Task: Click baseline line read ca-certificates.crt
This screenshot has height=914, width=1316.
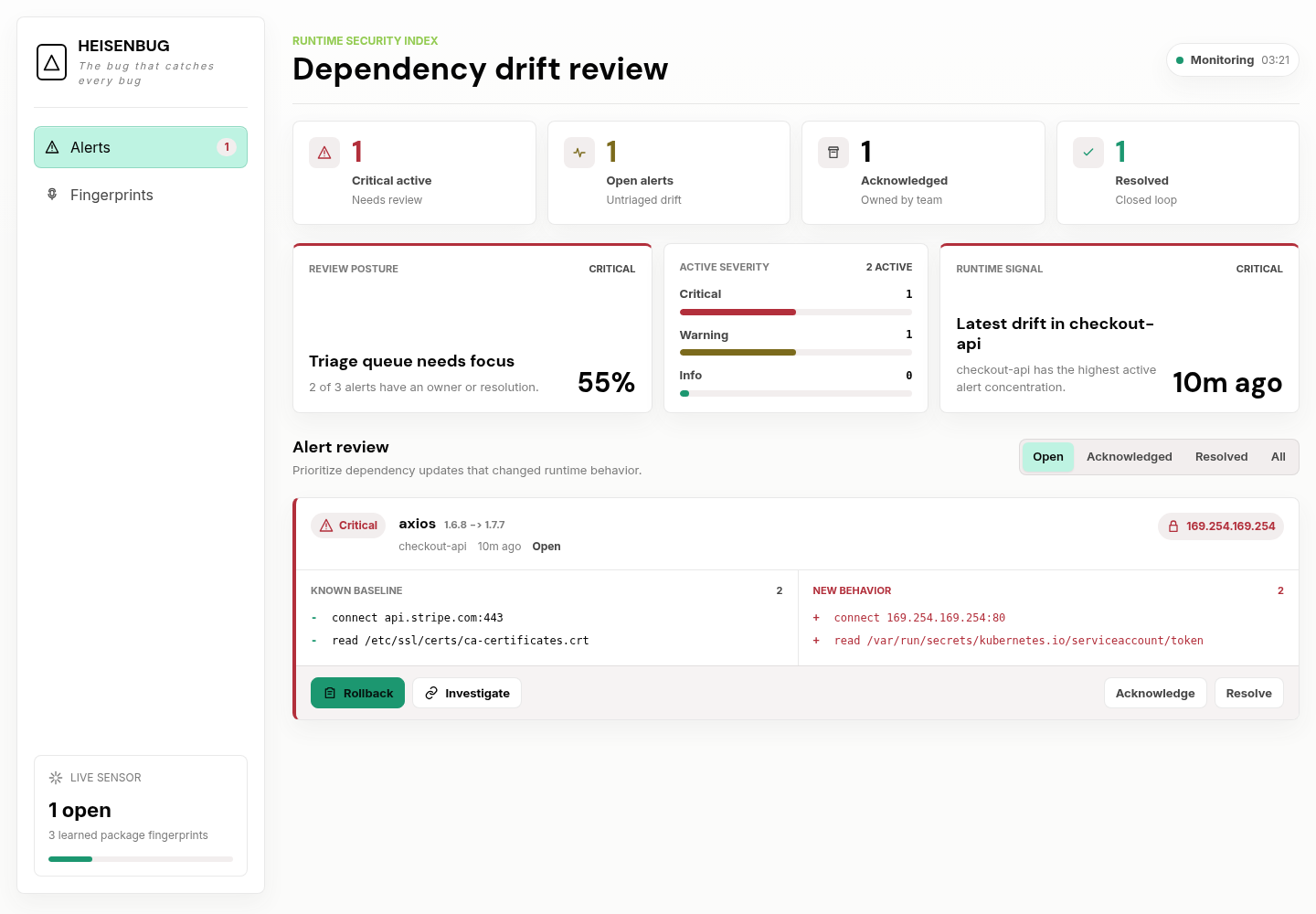Action: 461,641
